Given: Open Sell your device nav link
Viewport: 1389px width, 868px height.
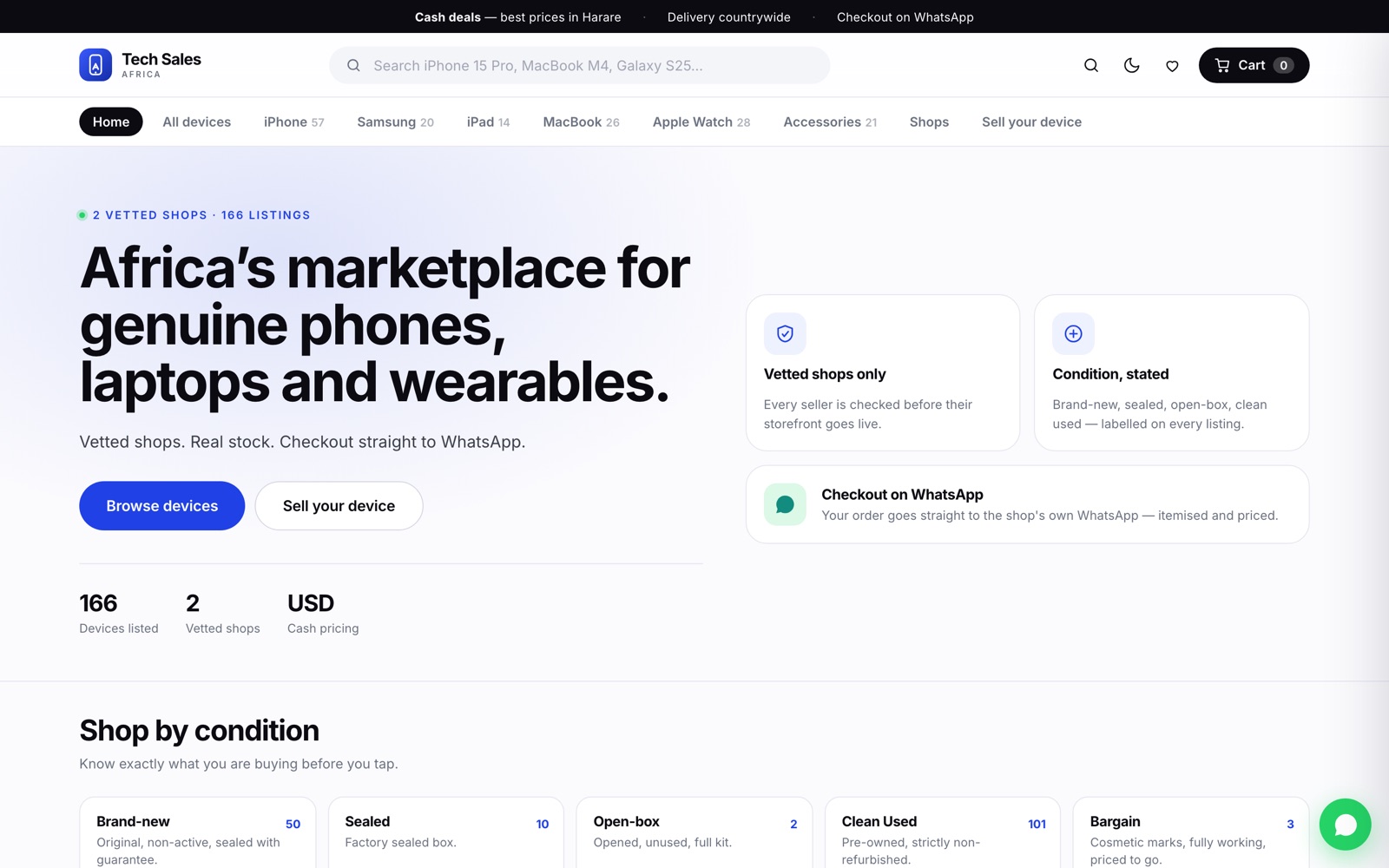Looking at the screenshot, I should click(1031, 122).
